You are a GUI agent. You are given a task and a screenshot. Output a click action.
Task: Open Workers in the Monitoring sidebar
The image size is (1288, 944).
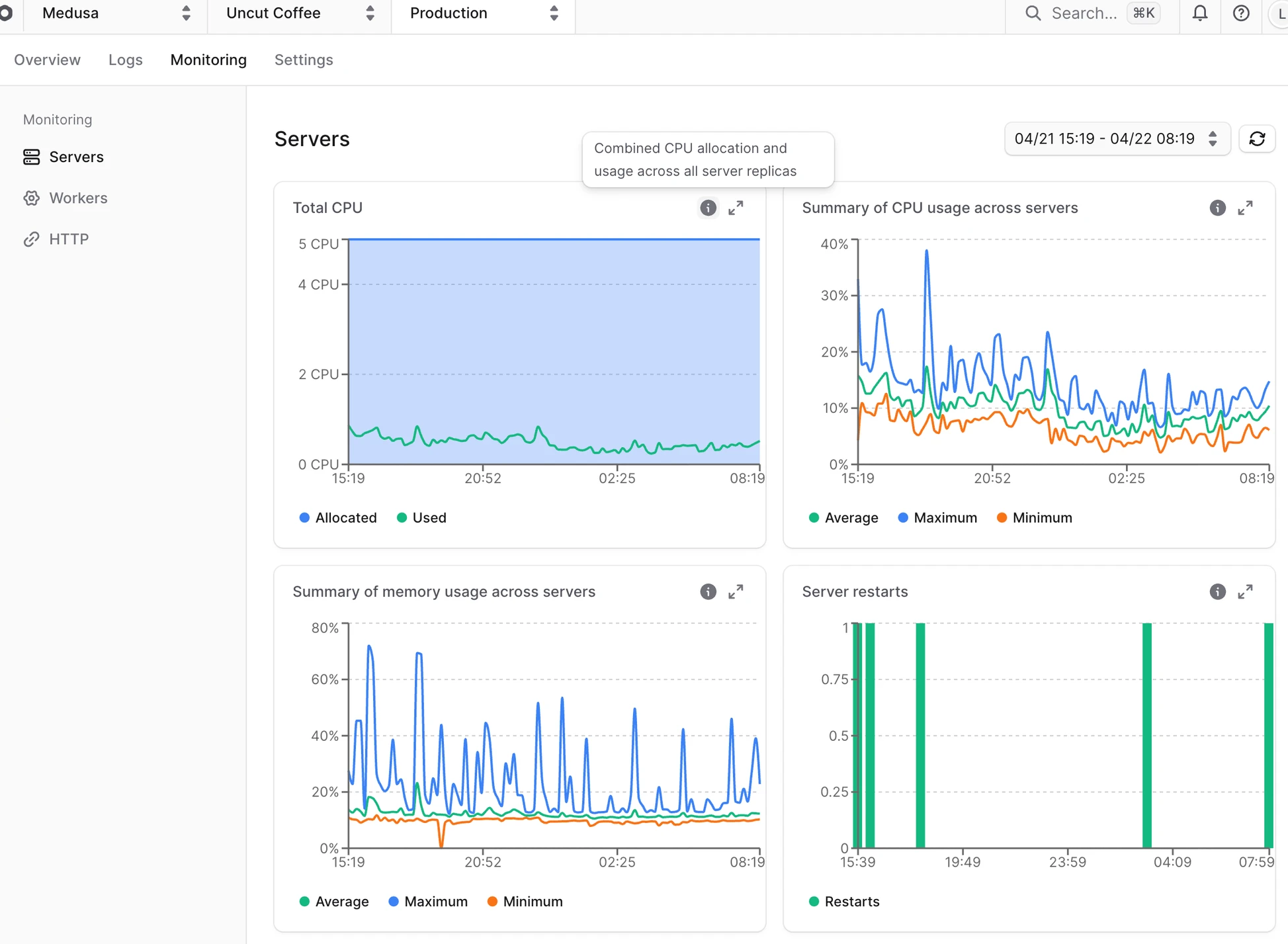(x=78, y=198)
